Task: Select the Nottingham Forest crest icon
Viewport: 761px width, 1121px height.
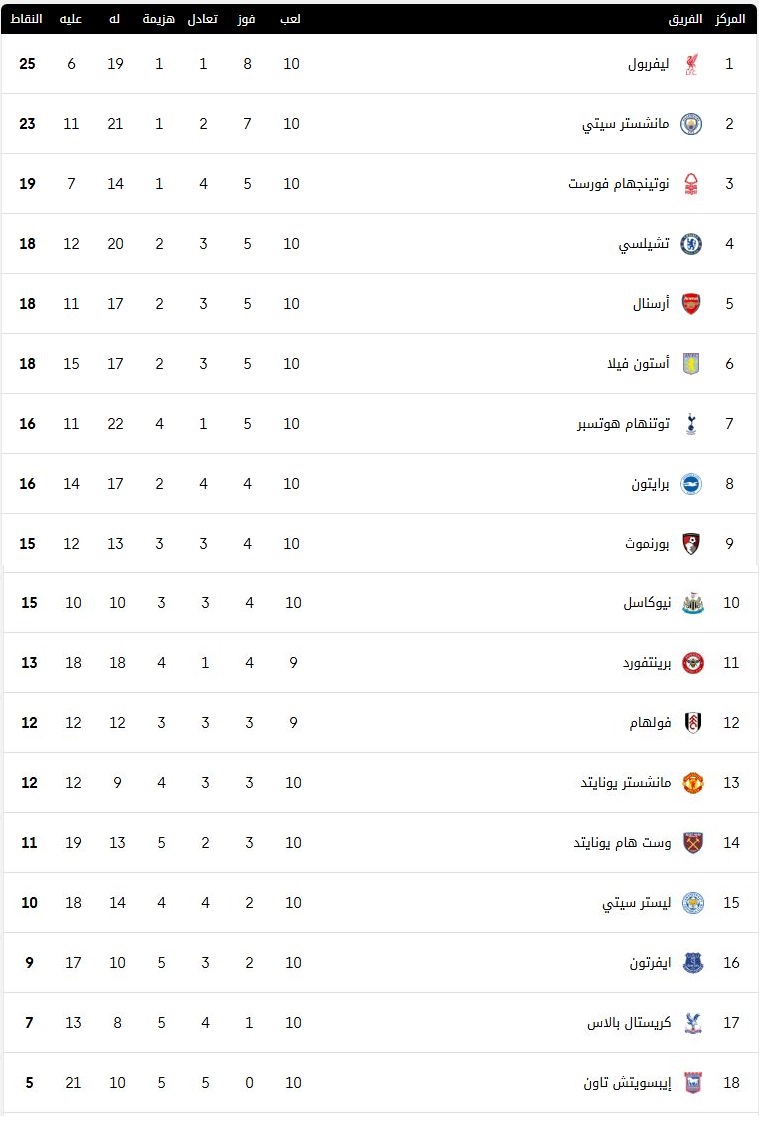Action: click(691, 184)
